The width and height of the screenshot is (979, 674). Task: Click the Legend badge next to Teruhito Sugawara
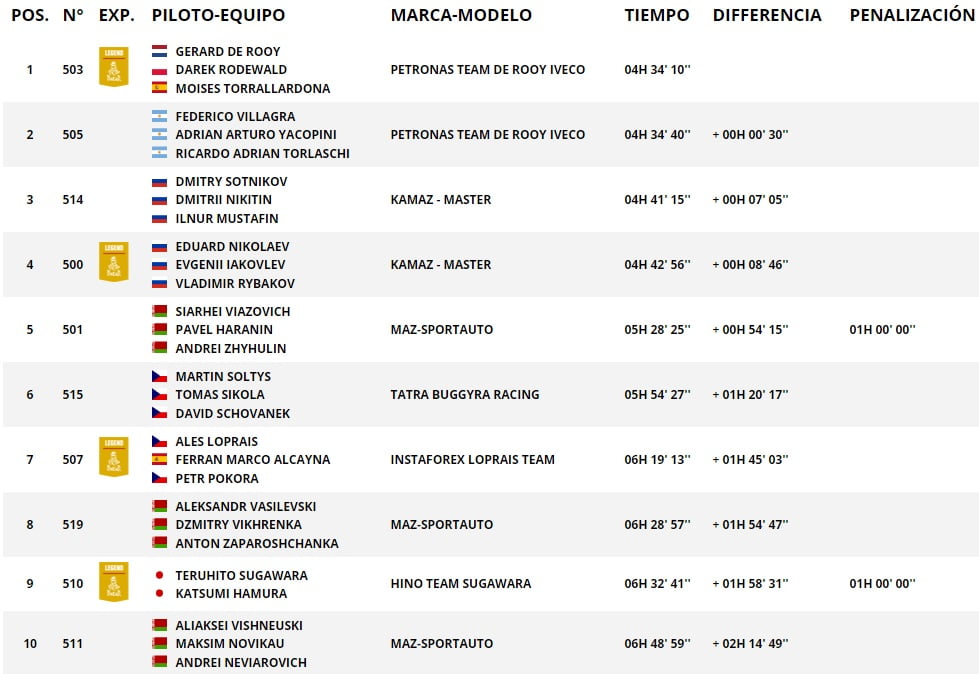point(114,582)
